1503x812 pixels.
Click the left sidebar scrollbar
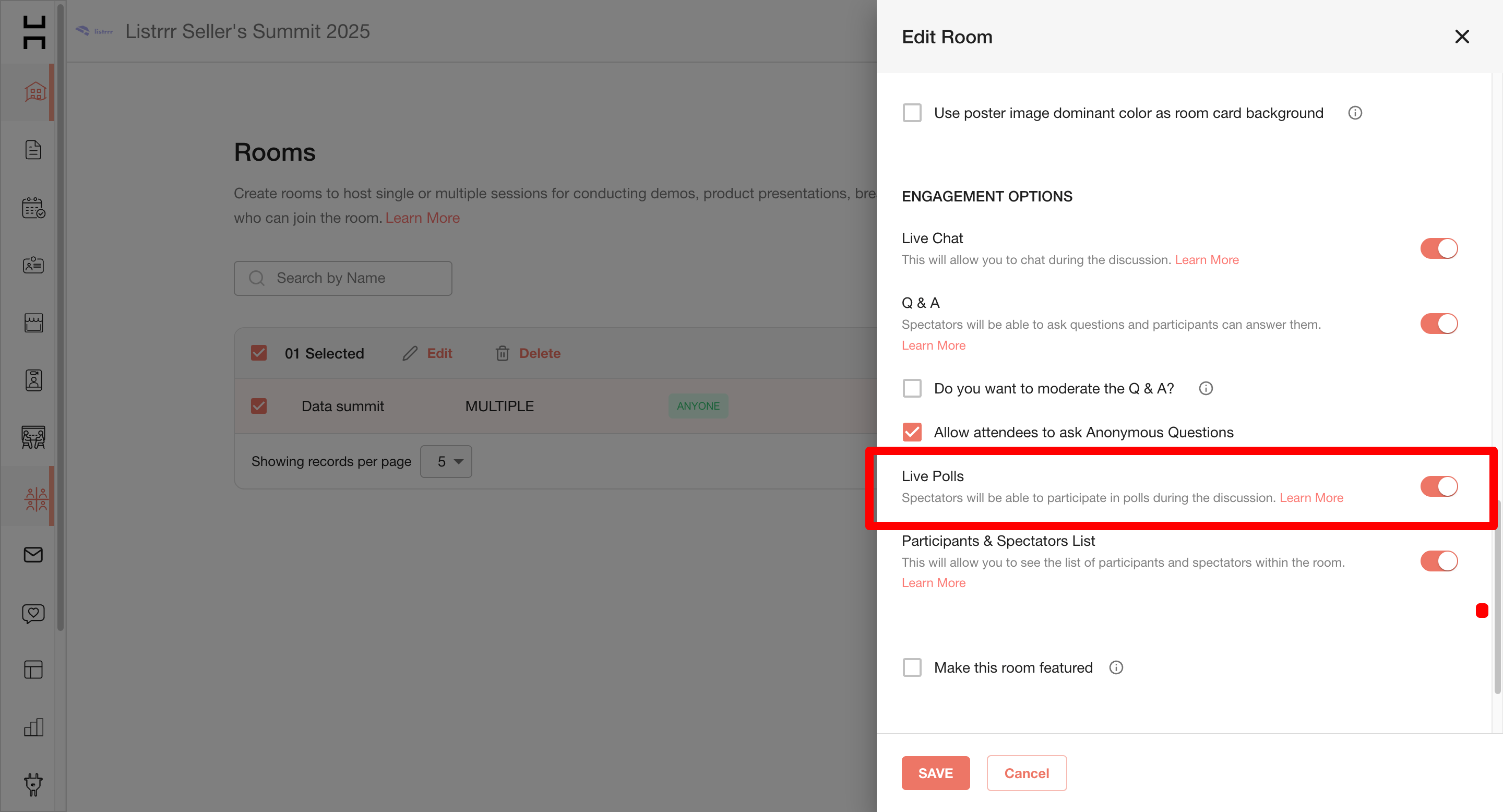[x=60, y=318]
